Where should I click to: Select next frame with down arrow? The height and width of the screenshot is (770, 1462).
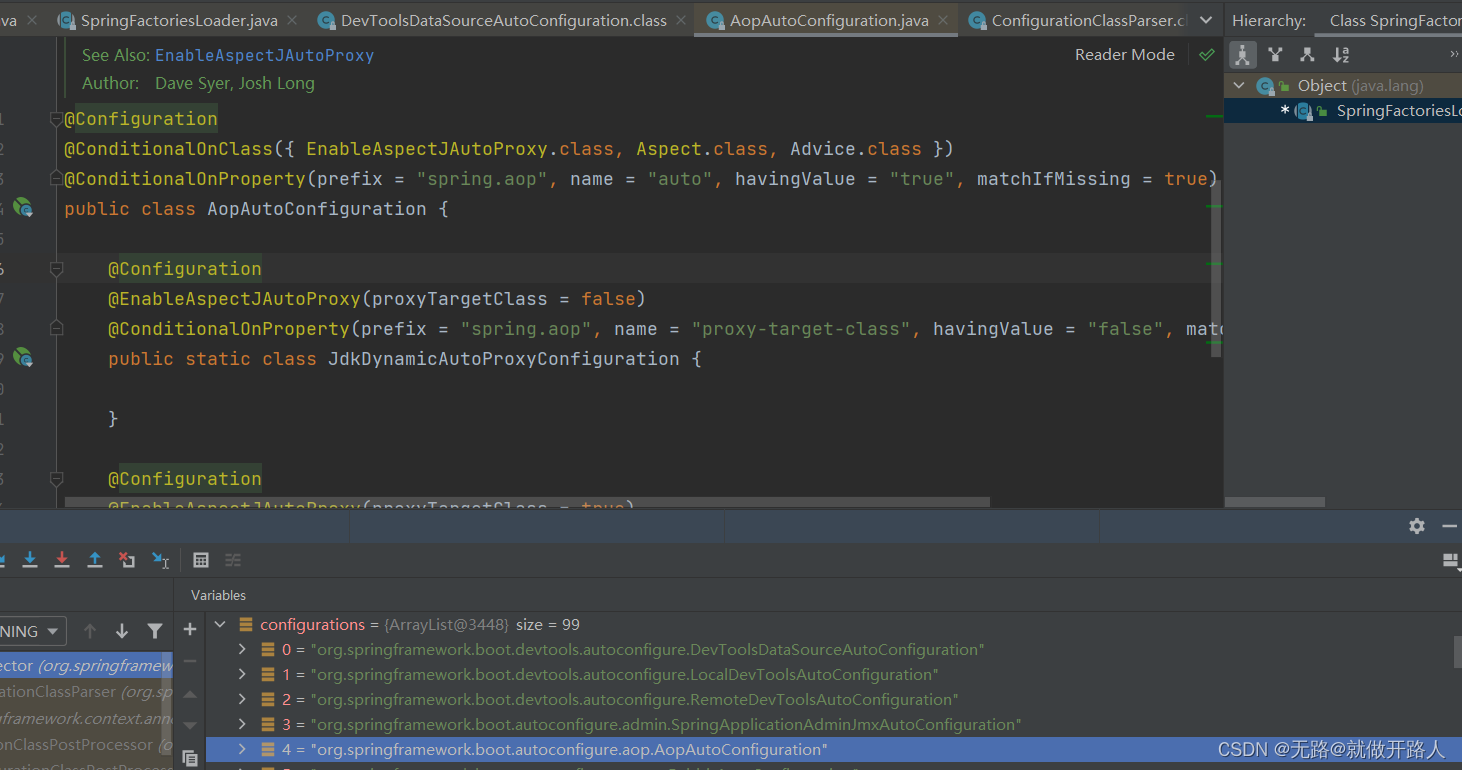pos(122,631)
